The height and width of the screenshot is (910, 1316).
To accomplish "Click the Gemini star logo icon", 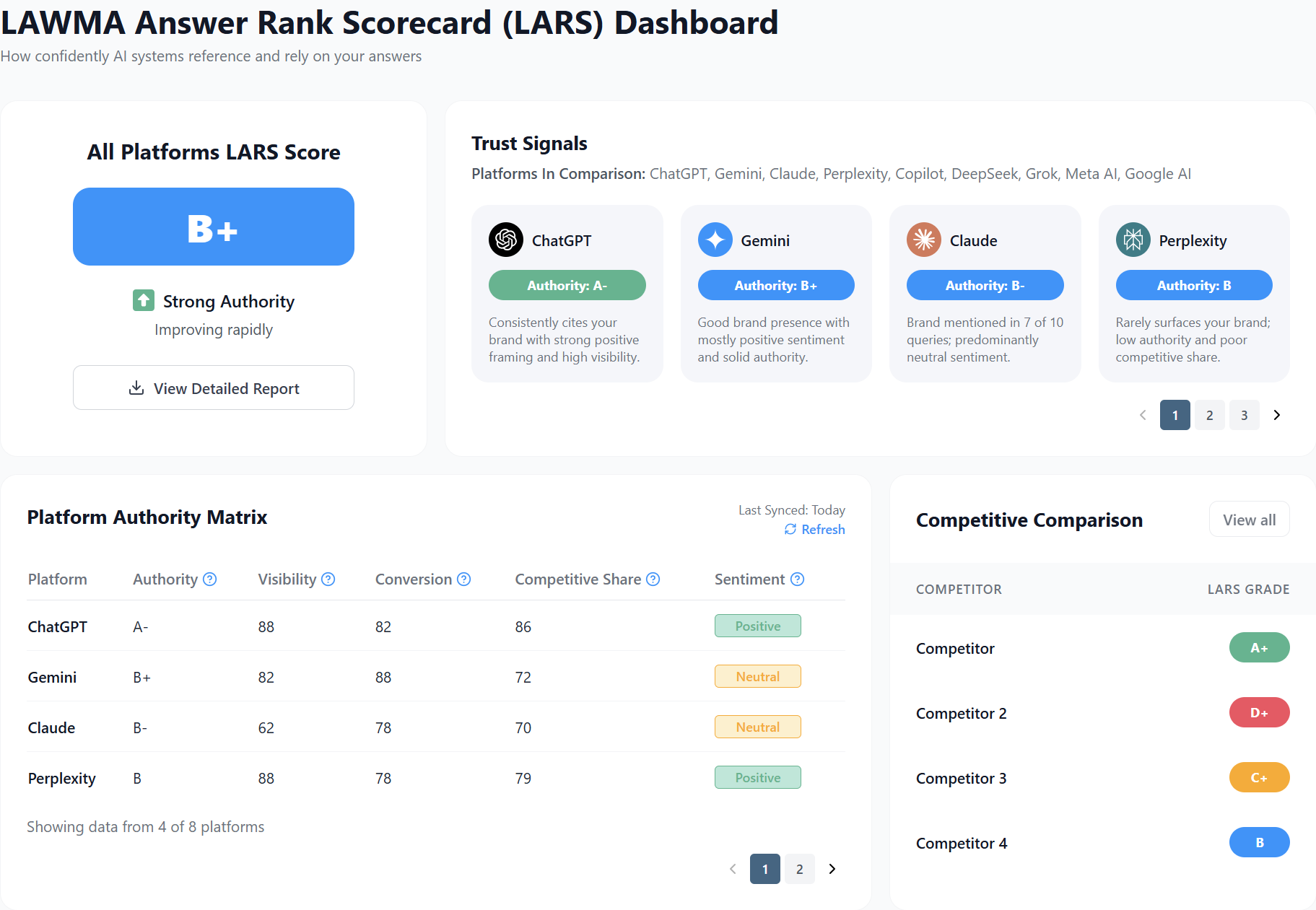I will 715,240.
